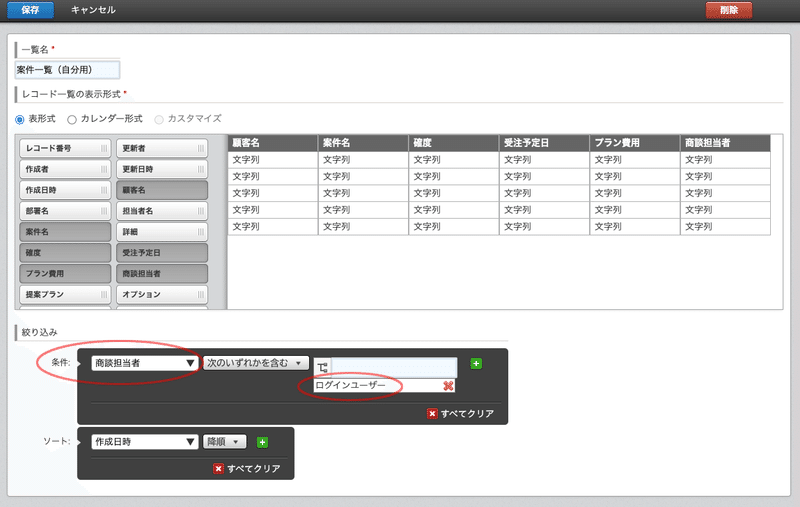Click the greyed プラン費用 field chip

point(65,274)
